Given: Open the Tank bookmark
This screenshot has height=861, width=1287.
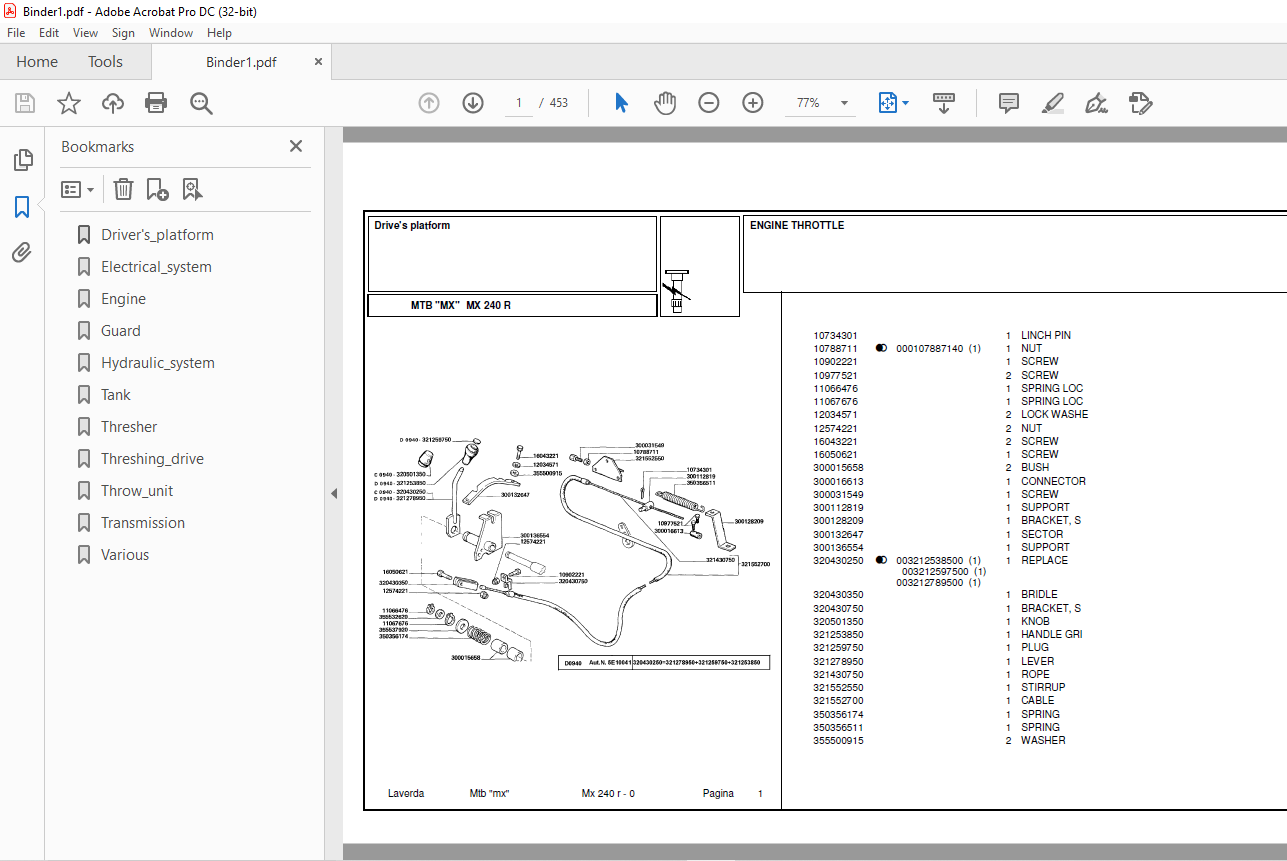Looking at the screenshot, I should (x=116, y=395).
